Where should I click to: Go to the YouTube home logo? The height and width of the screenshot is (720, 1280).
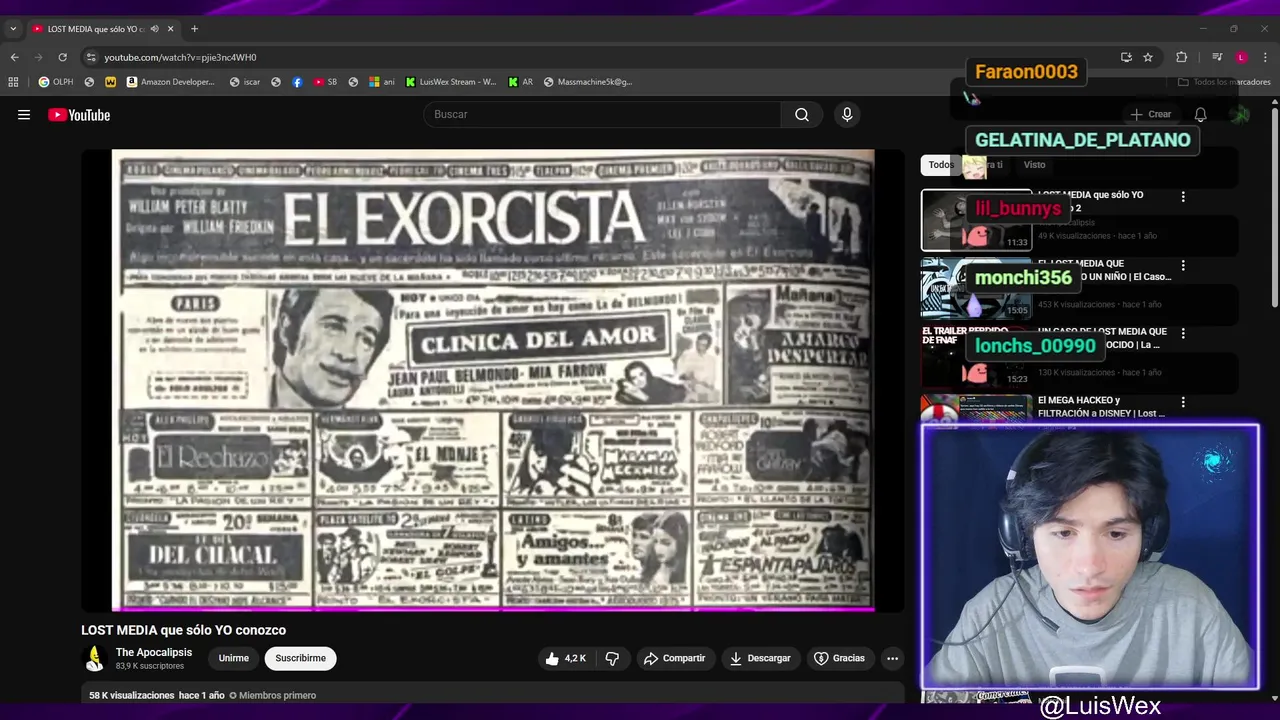tap(79, 115)
